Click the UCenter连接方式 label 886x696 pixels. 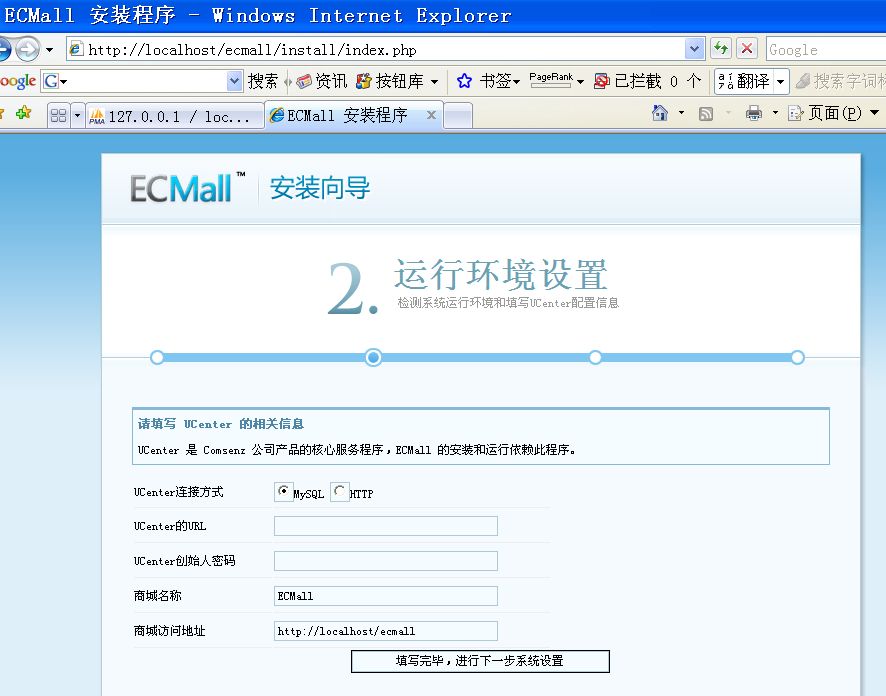179,492
